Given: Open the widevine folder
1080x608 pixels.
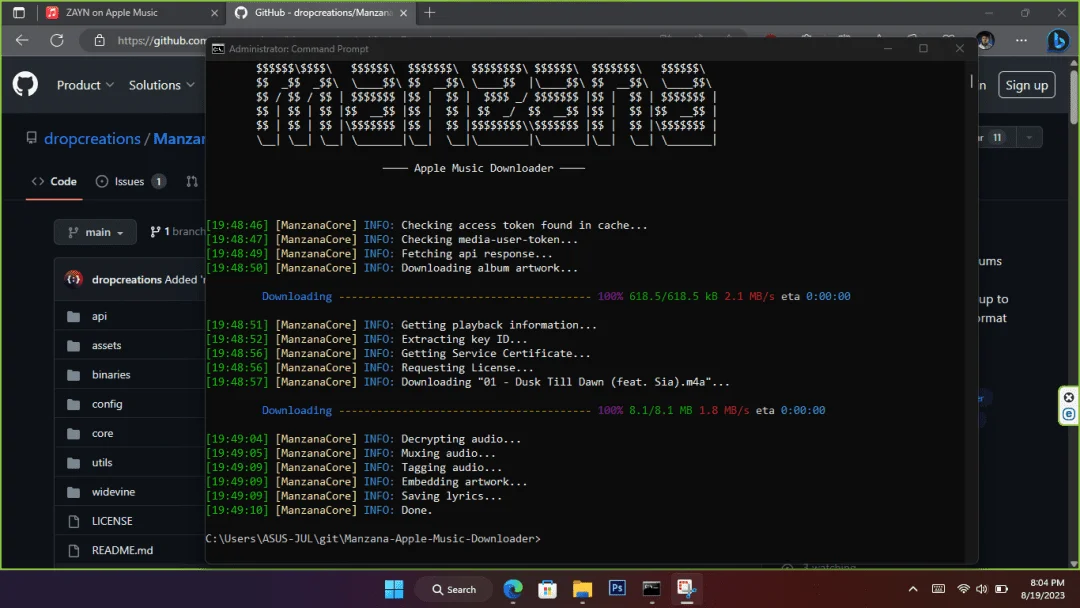Looking at the screenshot, I should click(x=114, y=492).
